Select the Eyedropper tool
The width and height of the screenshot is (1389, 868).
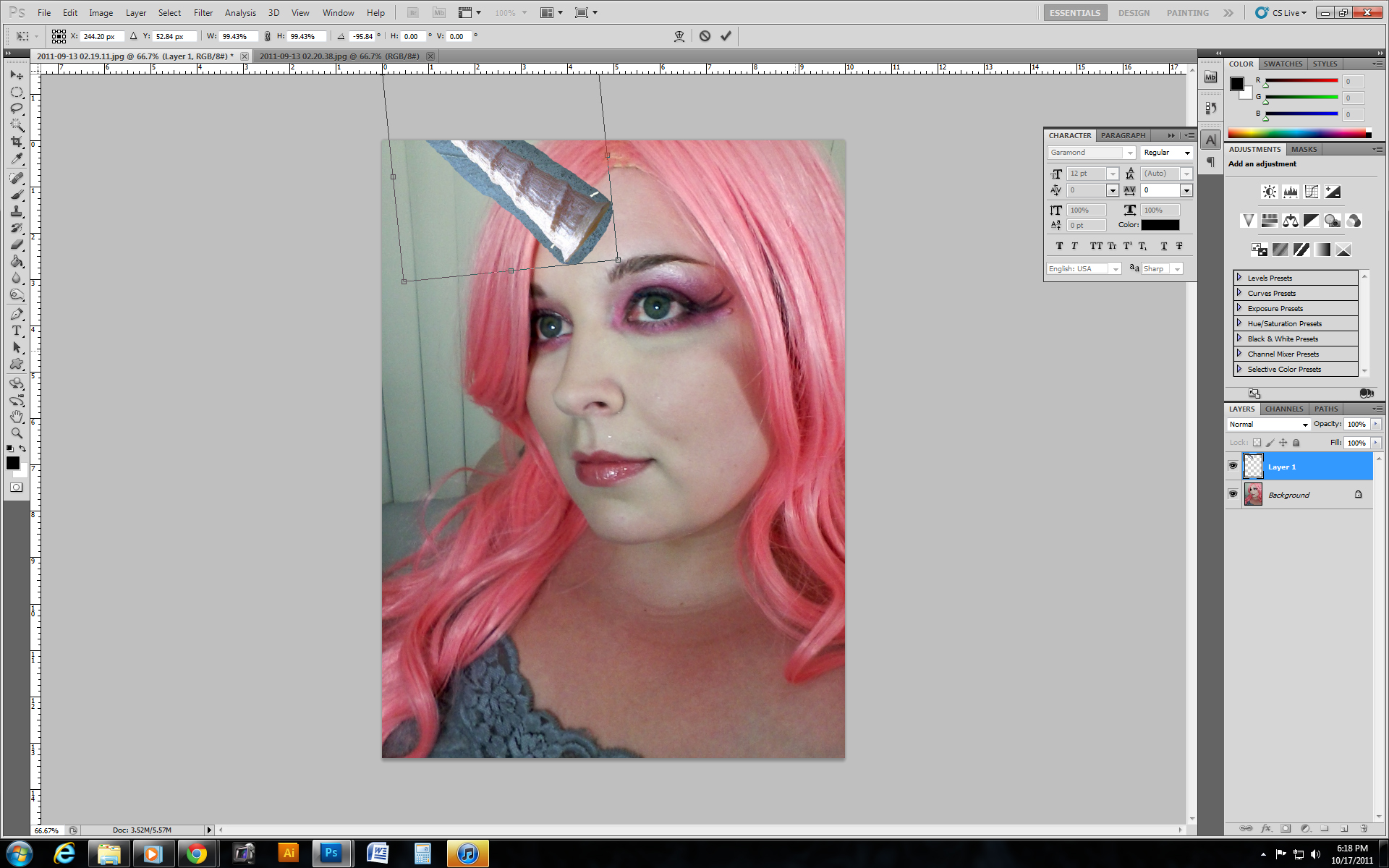point(17,158)
